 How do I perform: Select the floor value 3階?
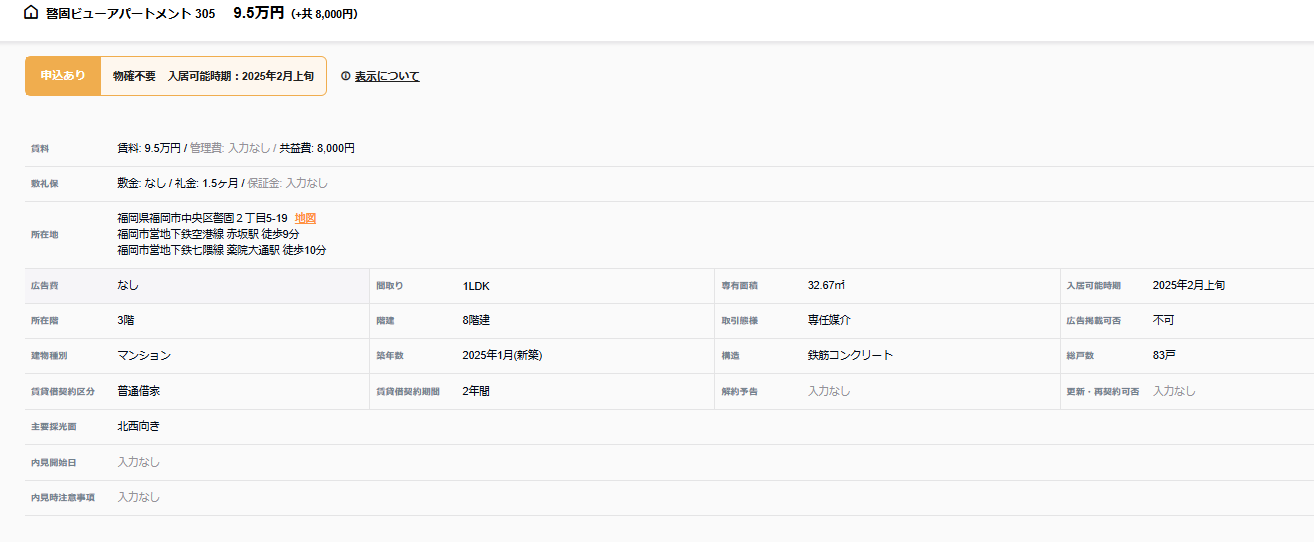click(126, 320)
